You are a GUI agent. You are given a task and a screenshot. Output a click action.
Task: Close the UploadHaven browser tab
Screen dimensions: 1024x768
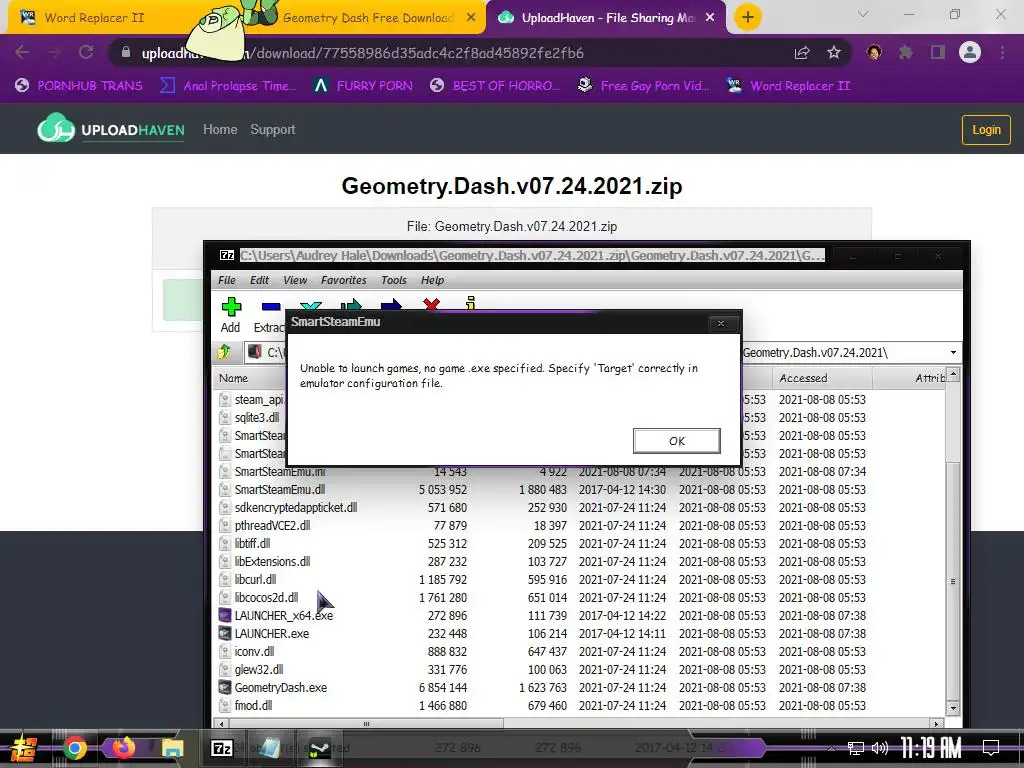711,18
